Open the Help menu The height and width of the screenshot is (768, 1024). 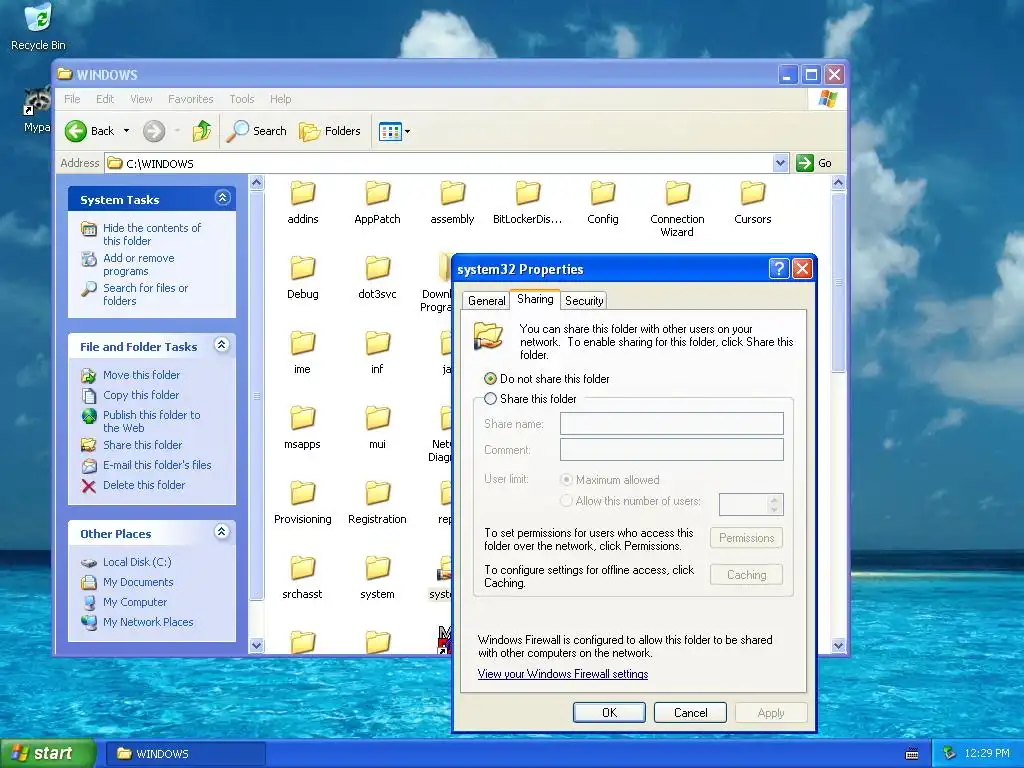pyautogui.click(x=280, y=99)
